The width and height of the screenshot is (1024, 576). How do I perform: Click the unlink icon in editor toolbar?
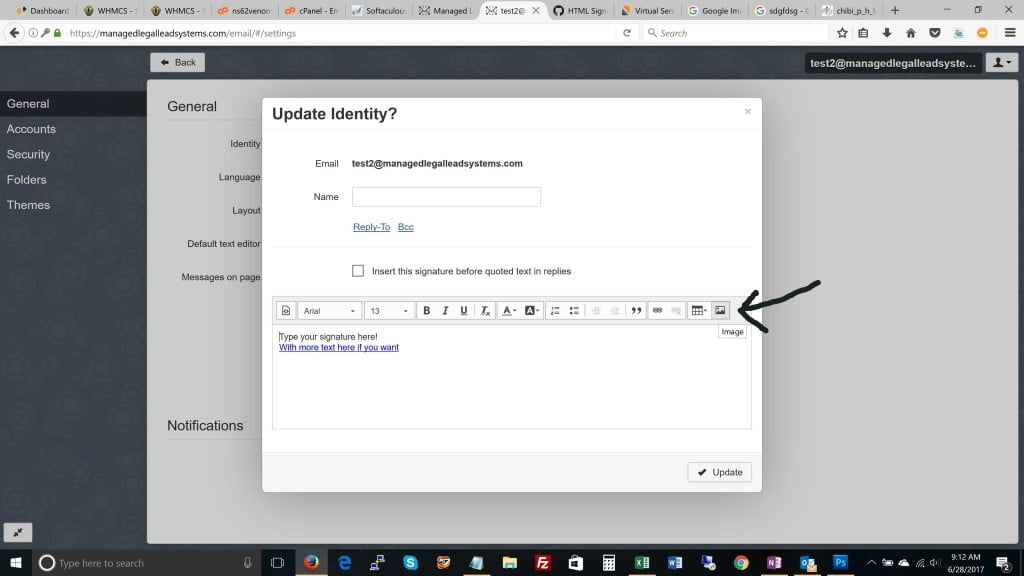[677, 311]
